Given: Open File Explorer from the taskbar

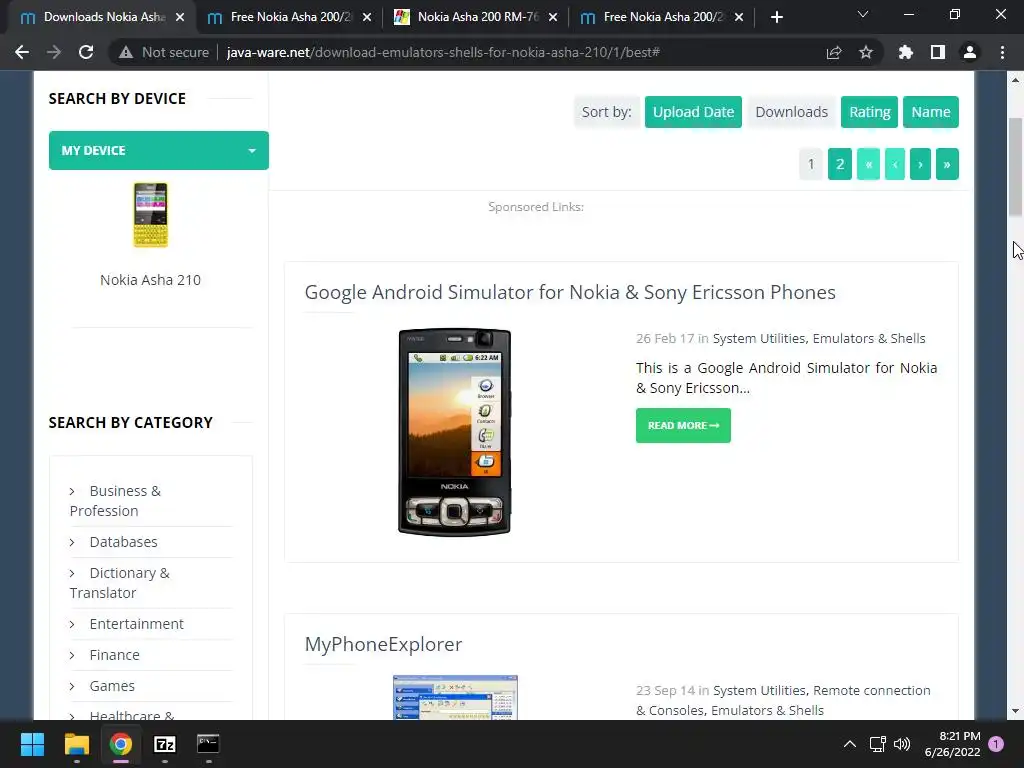Looking at the screenshot, I should pos(76,744).
